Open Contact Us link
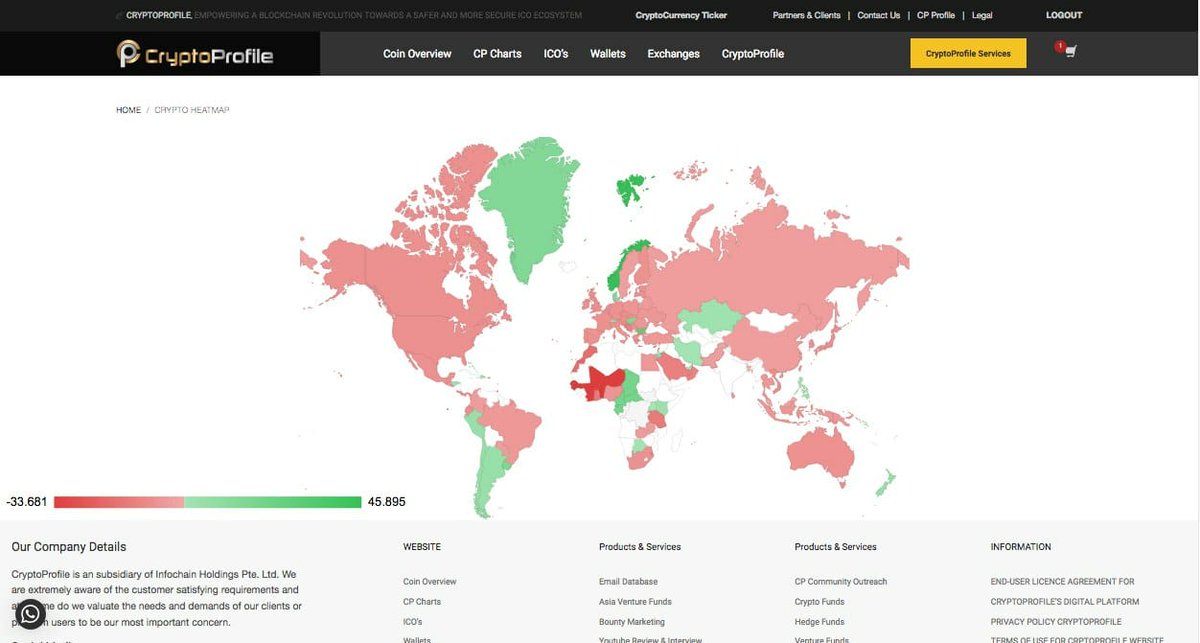 [879, 16]
